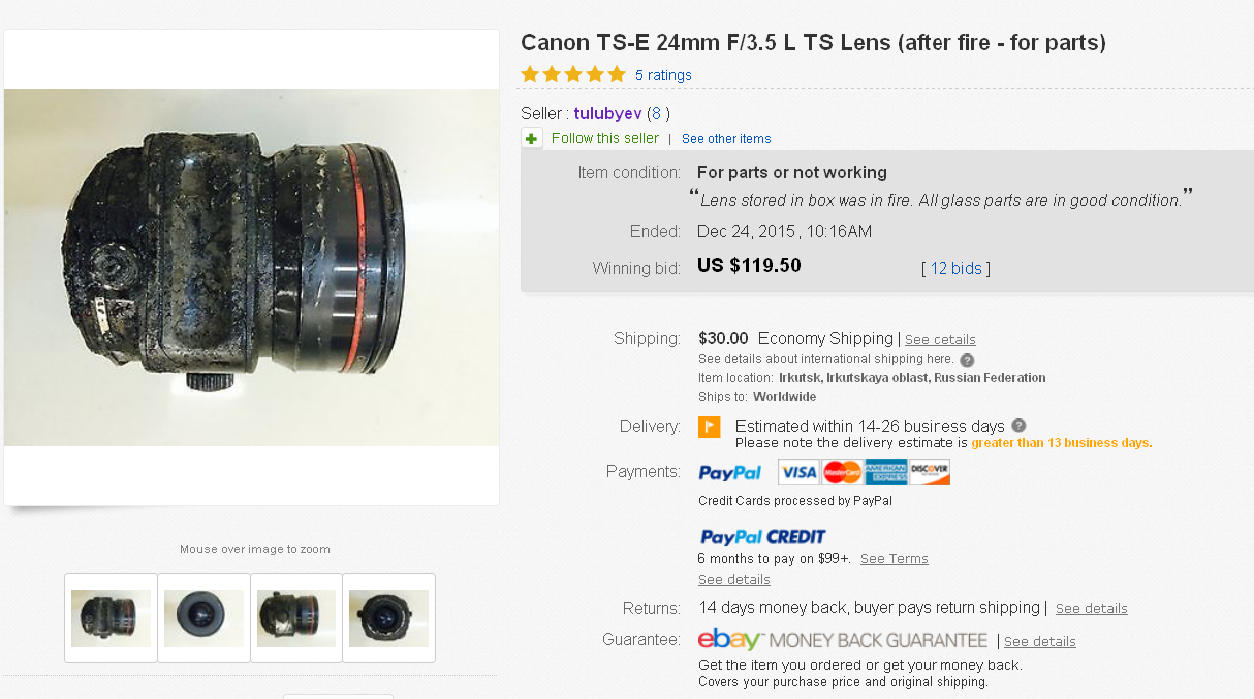Click the Visa card icon

tap(799, 472)
